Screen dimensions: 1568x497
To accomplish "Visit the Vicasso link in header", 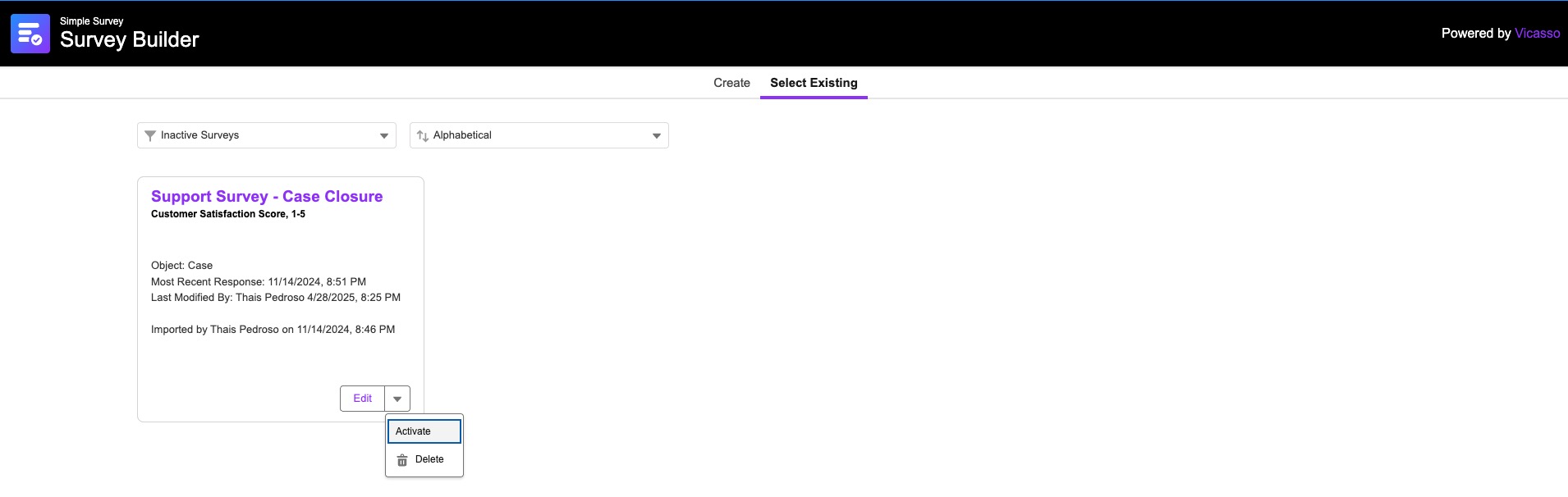I will (x=1538, y=34).
